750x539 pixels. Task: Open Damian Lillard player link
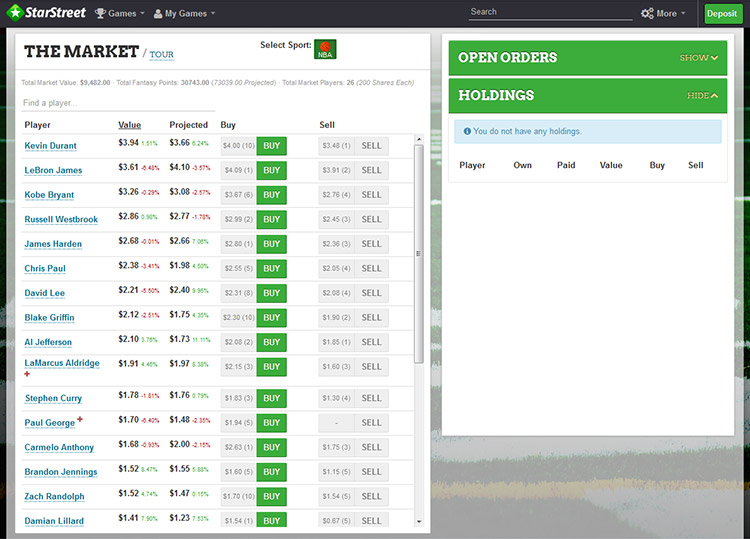tap(54, 521)
